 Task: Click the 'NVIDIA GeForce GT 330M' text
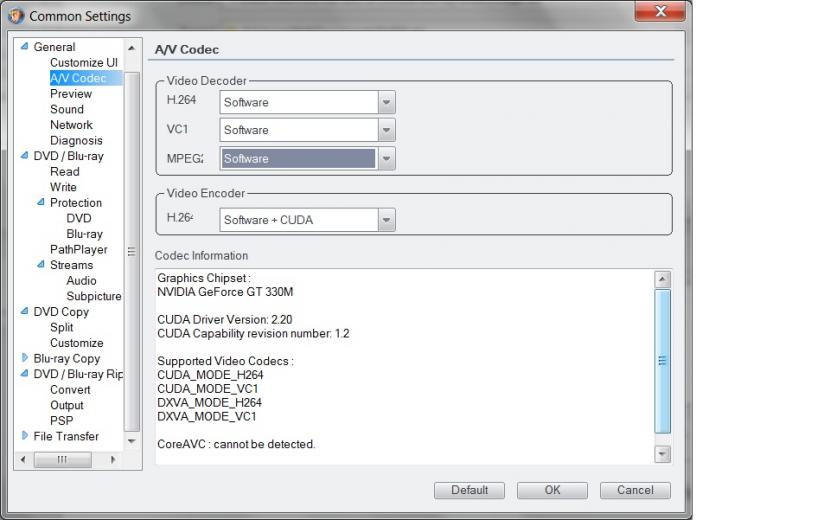[x=225, y=292]
